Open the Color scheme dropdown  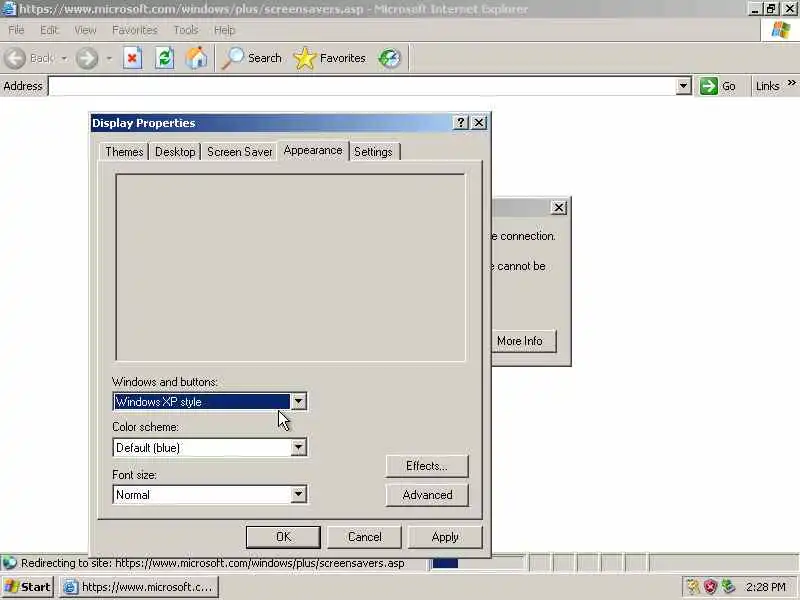pos(298,447)
